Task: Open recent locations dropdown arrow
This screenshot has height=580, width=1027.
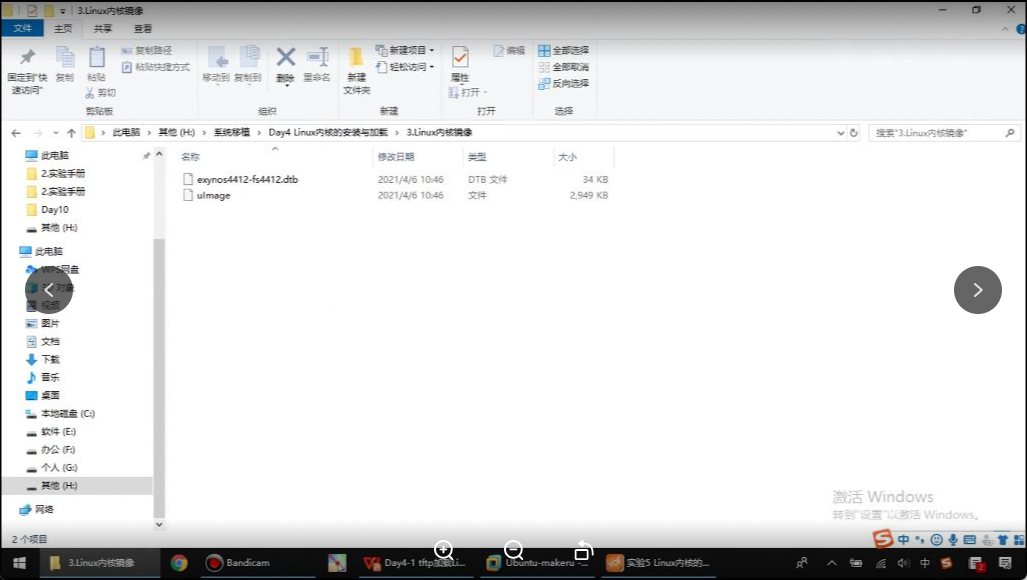Action: pyautogui.click(x=56, y=133)
